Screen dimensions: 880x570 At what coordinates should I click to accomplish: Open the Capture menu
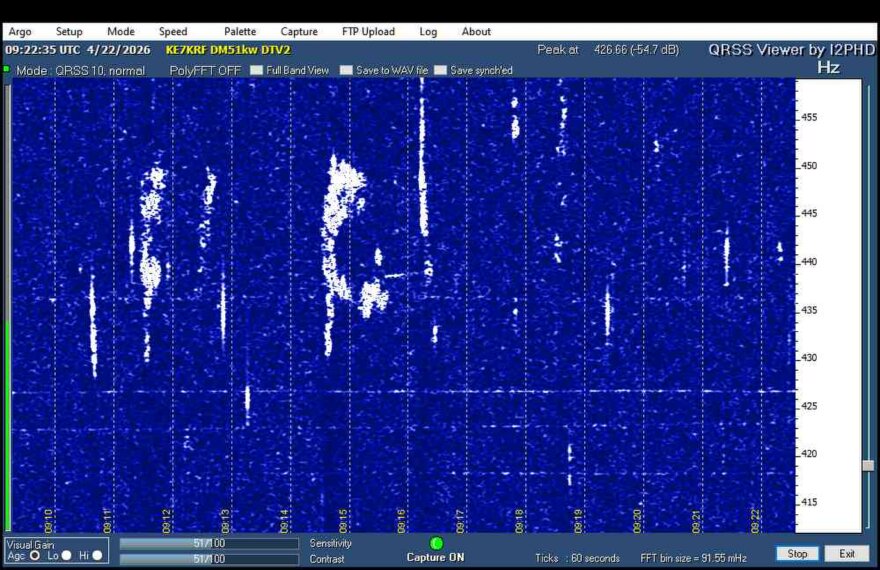click(299, 32)
